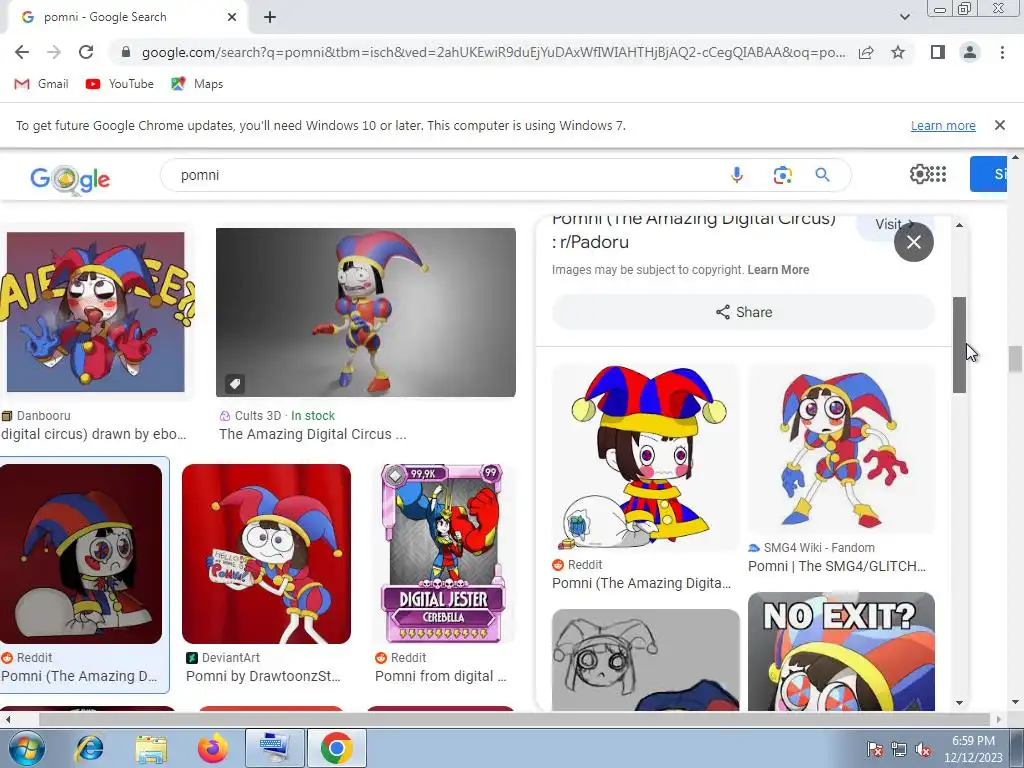Viewport: 1024px width, 768px height.
Task: Click the blue Sign in button
Action: point(988,174)
